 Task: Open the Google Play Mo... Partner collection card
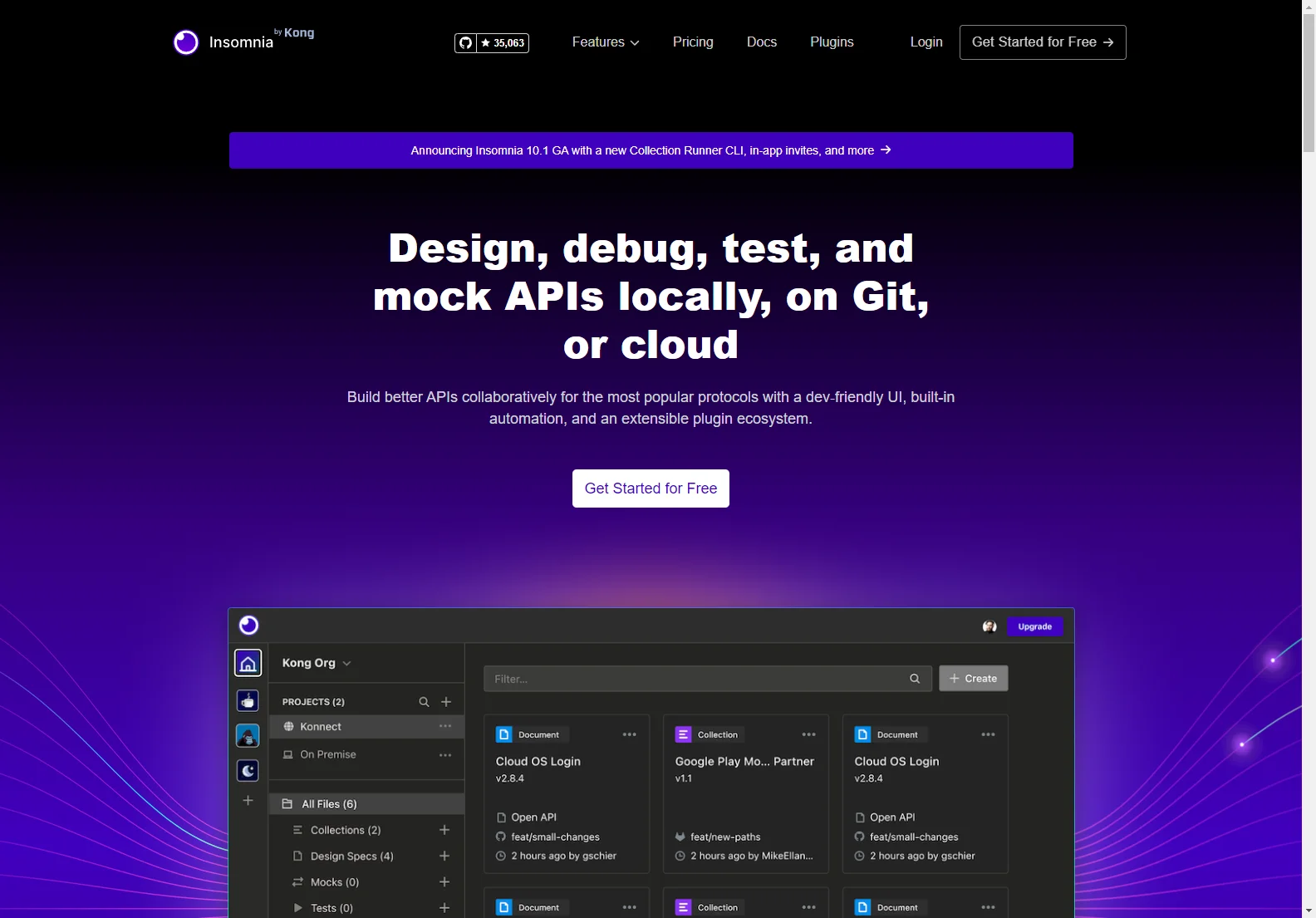[746, 794]
